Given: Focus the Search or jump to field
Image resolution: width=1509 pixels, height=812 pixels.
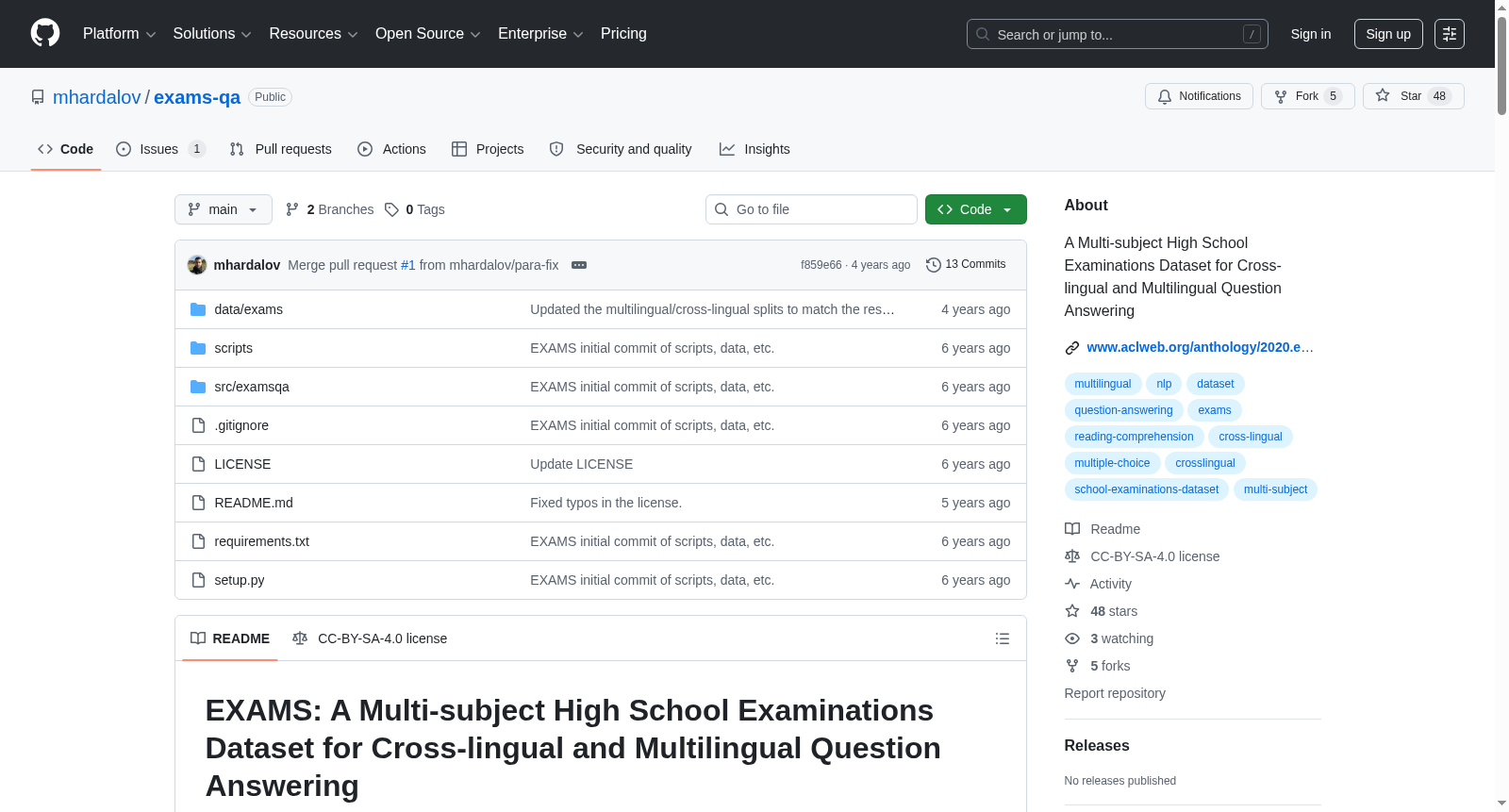Looking at the screenshot, I should (1118, 34).
